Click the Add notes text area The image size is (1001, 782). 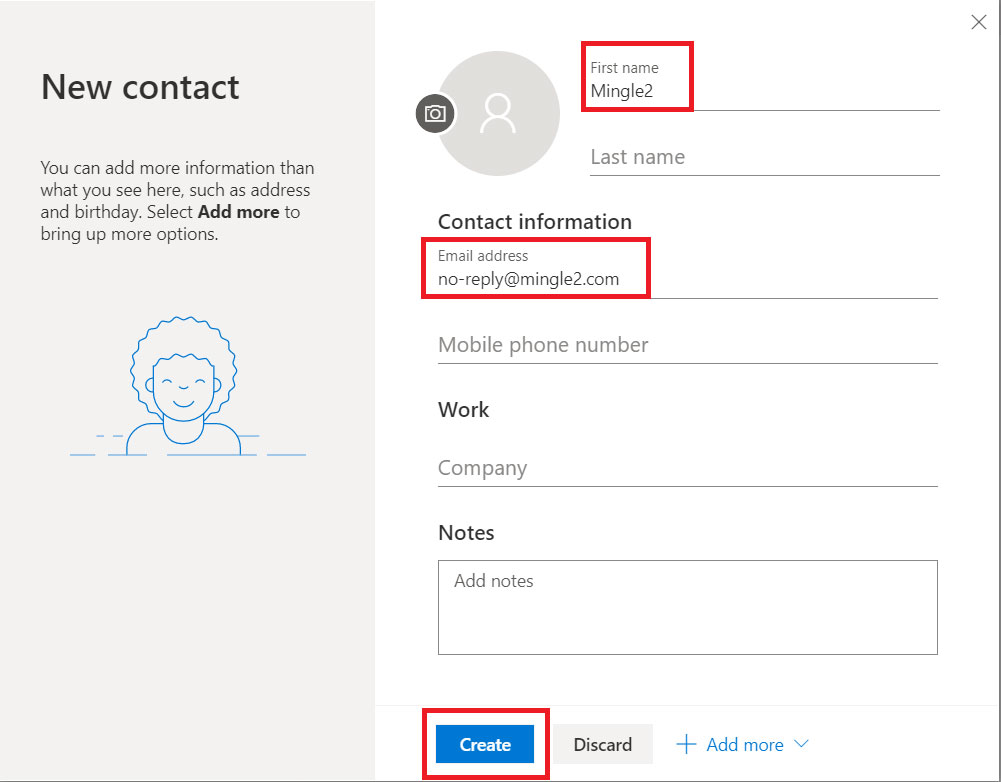coord(687,607)
